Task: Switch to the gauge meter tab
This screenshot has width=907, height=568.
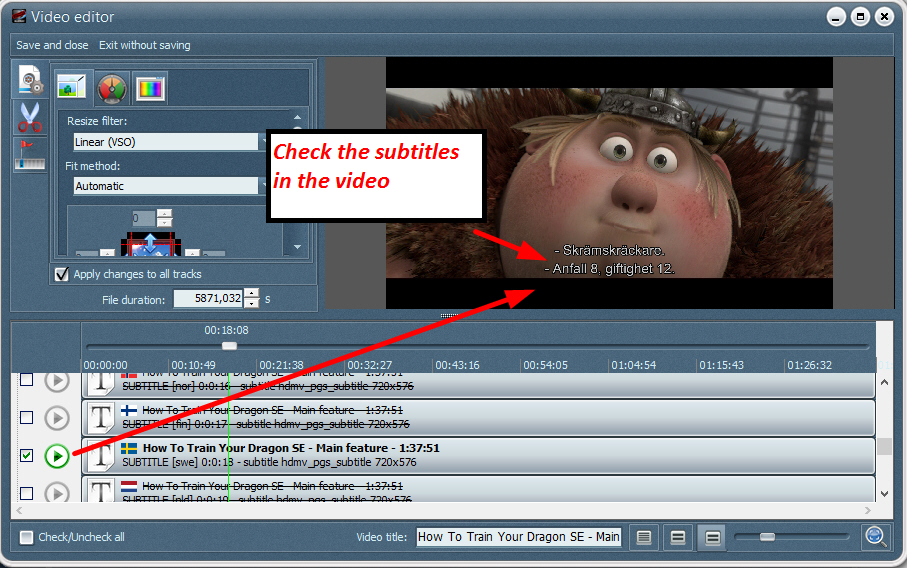Action: [111, 88]
